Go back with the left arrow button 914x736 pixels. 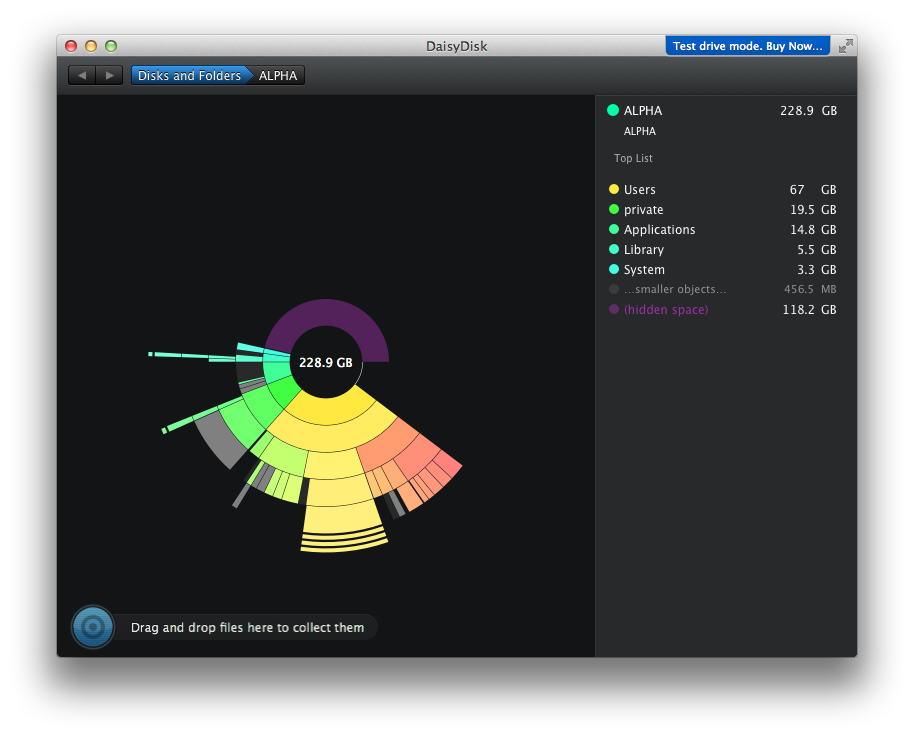82,75
